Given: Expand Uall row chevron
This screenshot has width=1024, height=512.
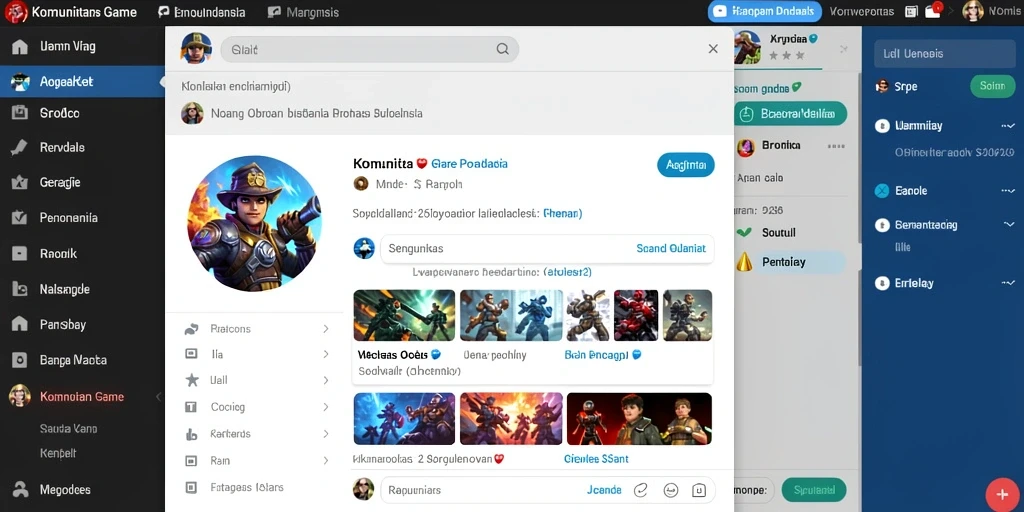Looking at the screenshot, I should pos(325,380).
